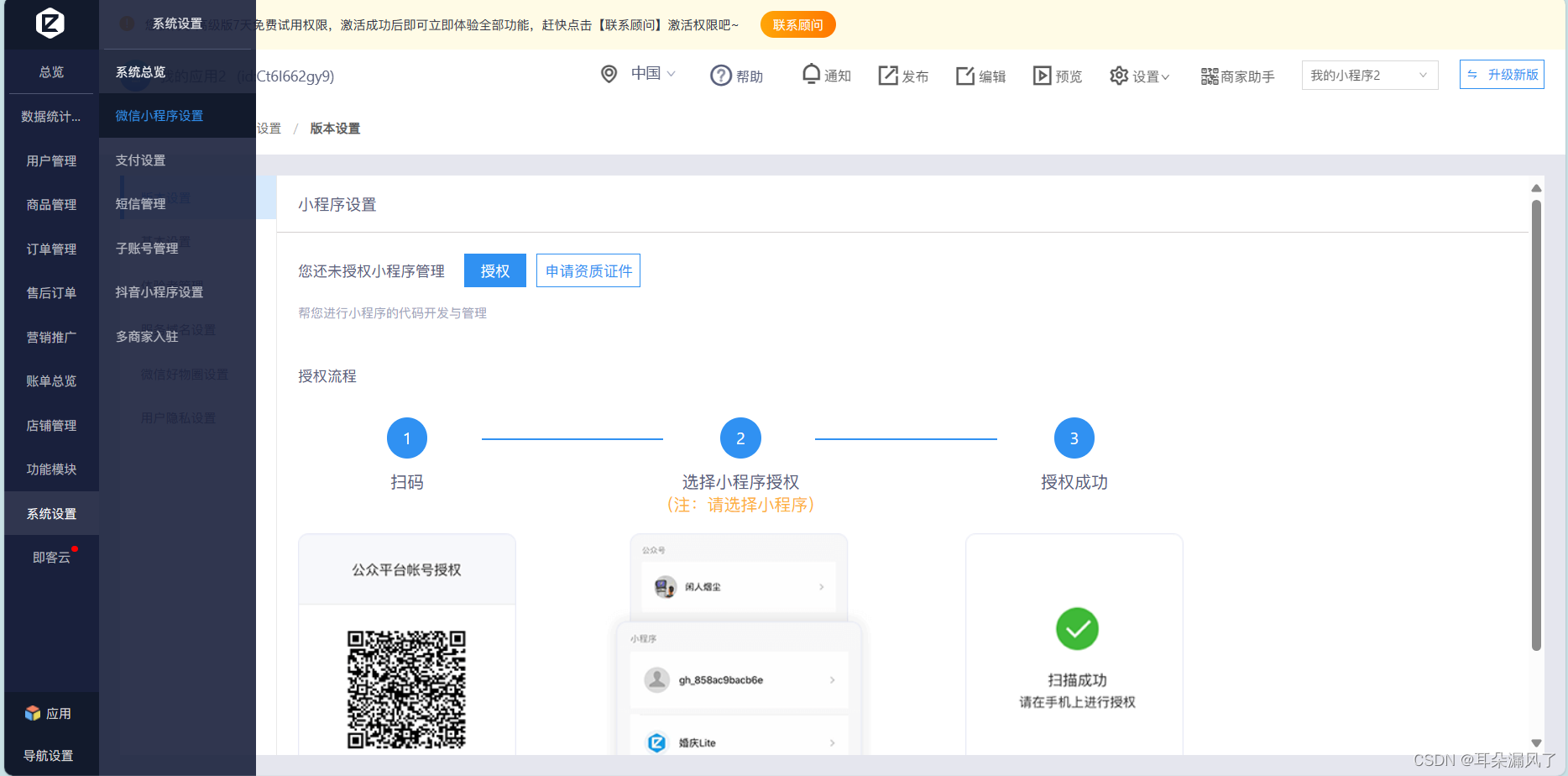This screenshot has width=1568, height=776.
Task: Click the 应用 cube icon in sidebar
Action: pos(33,713)
